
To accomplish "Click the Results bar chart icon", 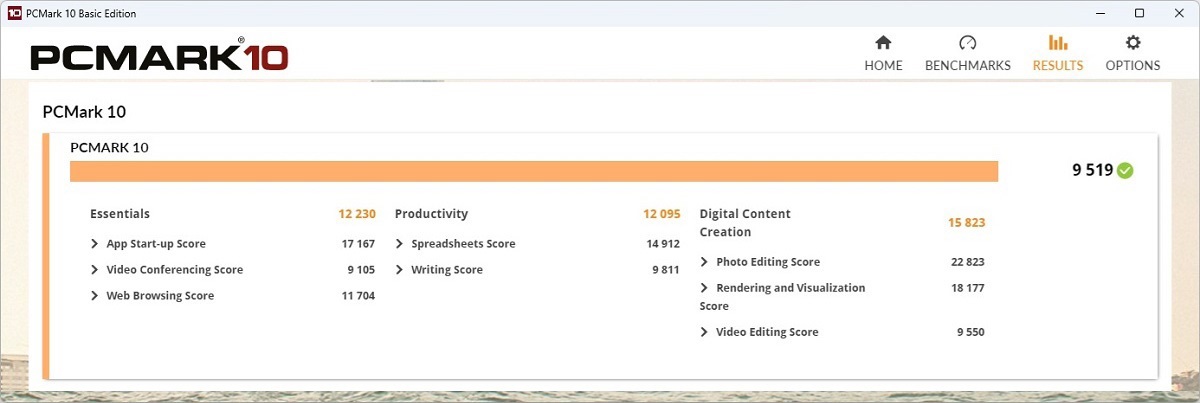I will pos(1057,43).
